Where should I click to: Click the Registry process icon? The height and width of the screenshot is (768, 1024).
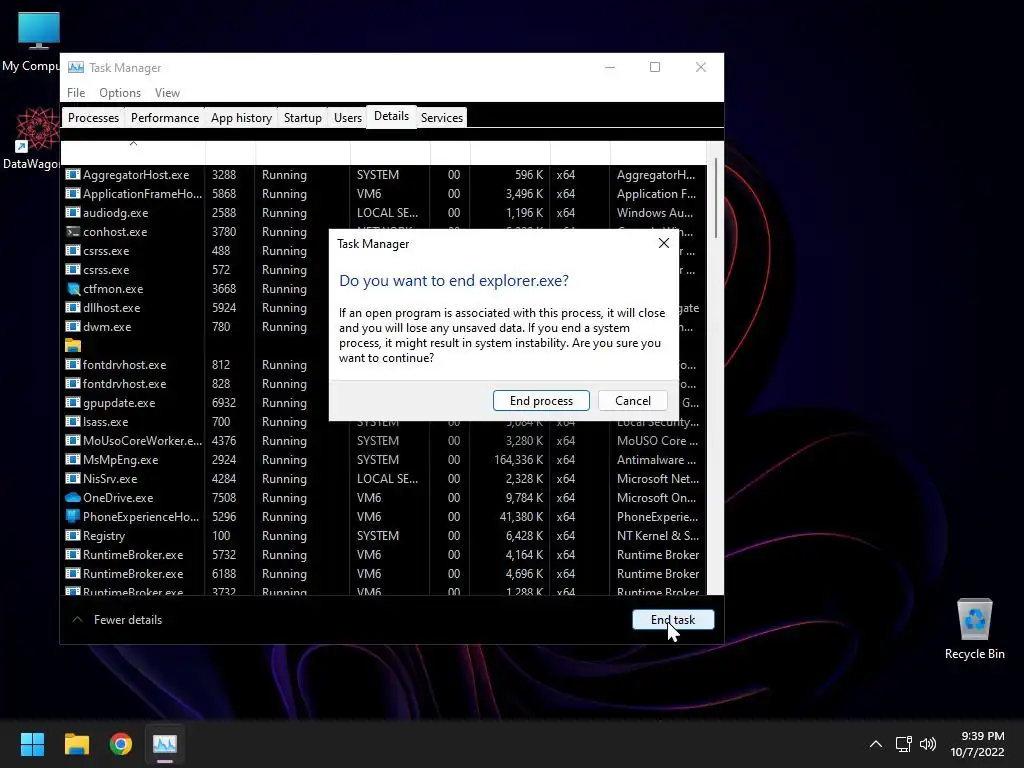click(x=72, y=536)
